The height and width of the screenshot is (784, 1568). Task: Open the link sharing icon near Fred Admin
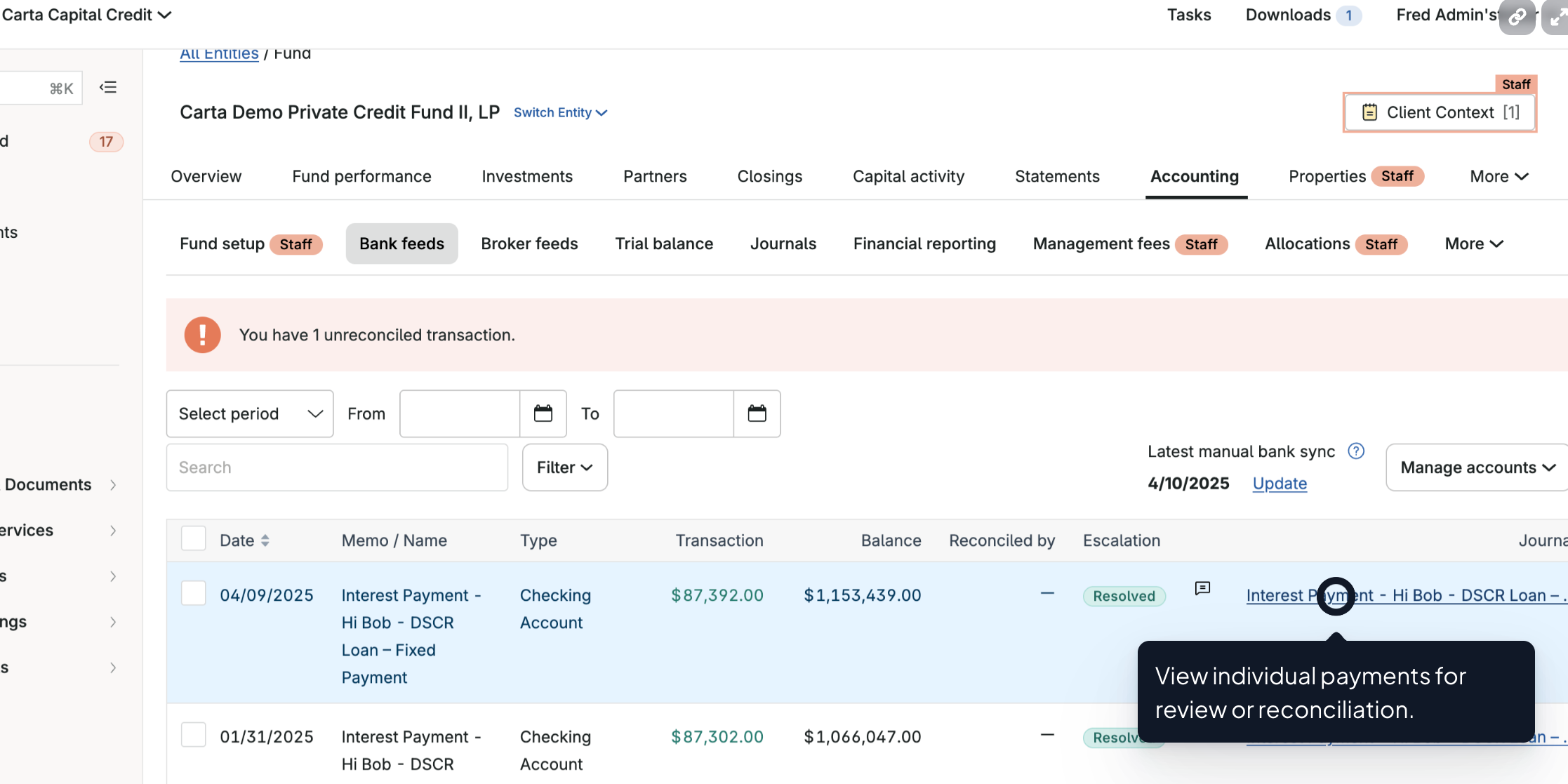(x=1517, y=17)
